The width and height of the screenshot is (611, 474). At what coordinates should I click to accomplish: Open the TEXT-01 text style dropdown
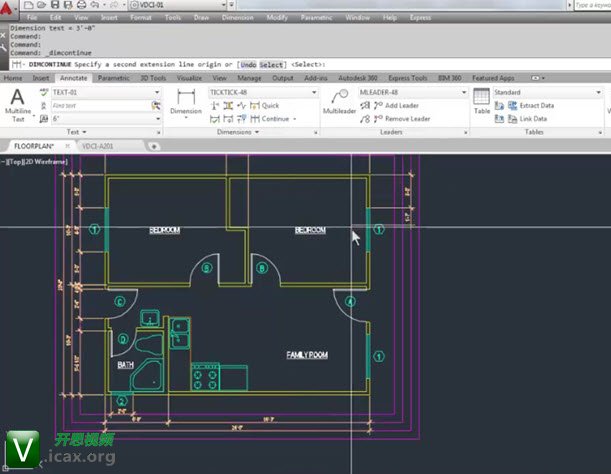[x=157, y=92]
